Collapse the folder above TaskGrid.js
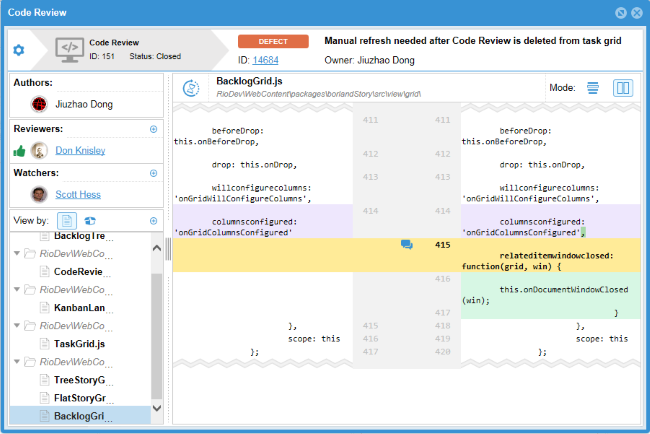This screenshot has height=434, width=650. 16,325
